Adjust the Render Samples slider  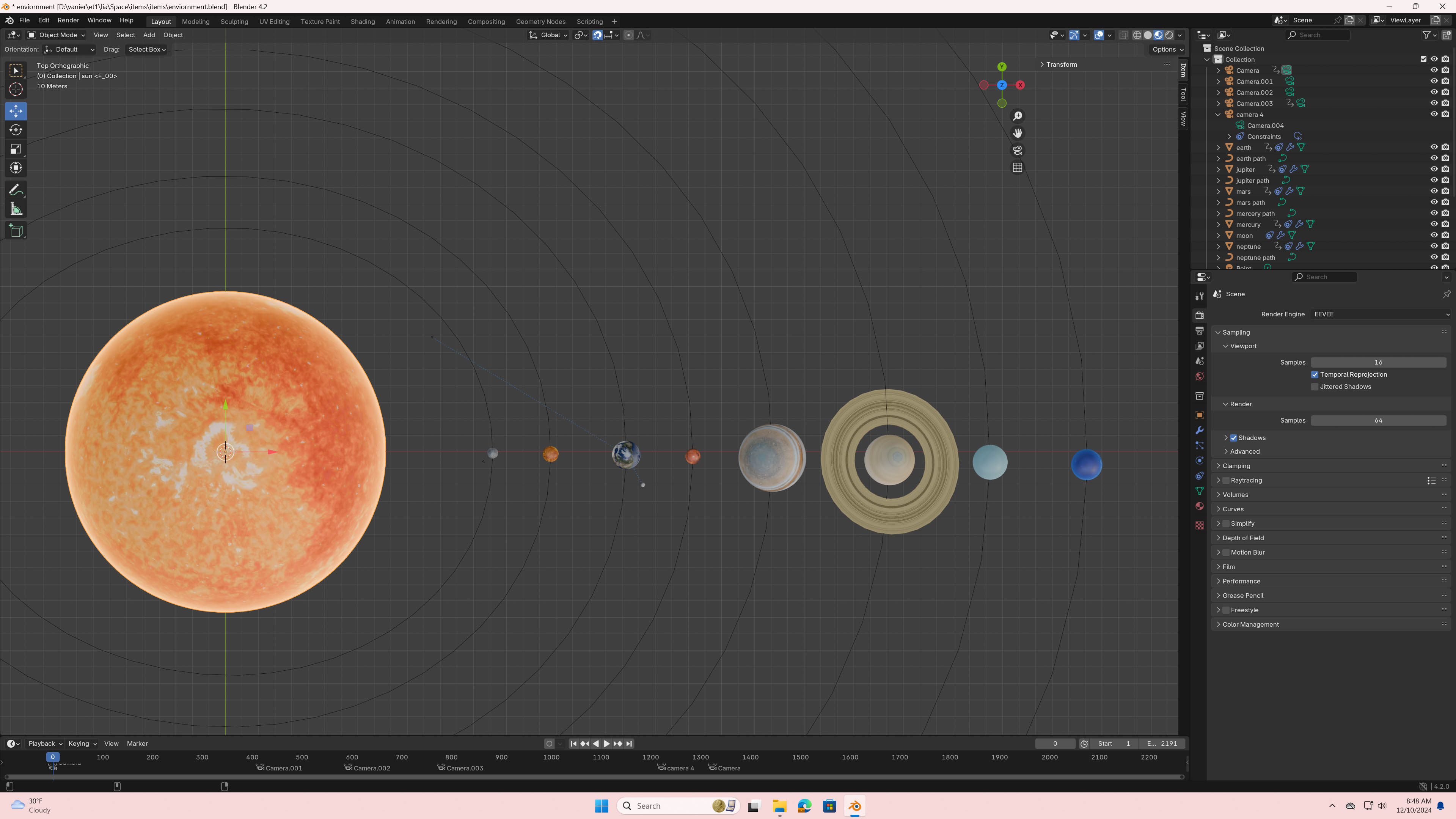[1378, 421]
